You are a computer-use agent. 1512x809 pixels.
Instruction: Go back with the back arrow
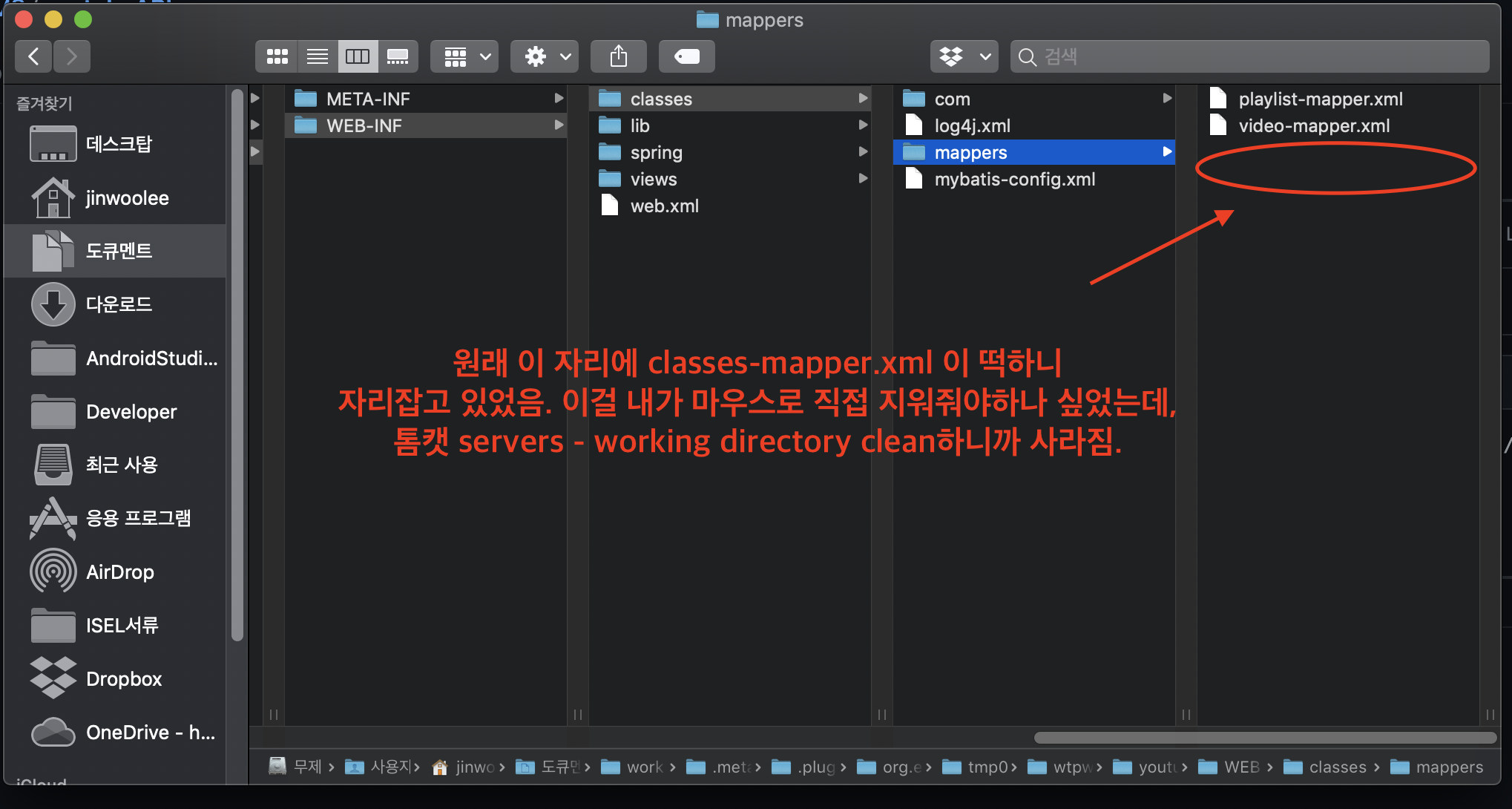(x=33, y=56)
